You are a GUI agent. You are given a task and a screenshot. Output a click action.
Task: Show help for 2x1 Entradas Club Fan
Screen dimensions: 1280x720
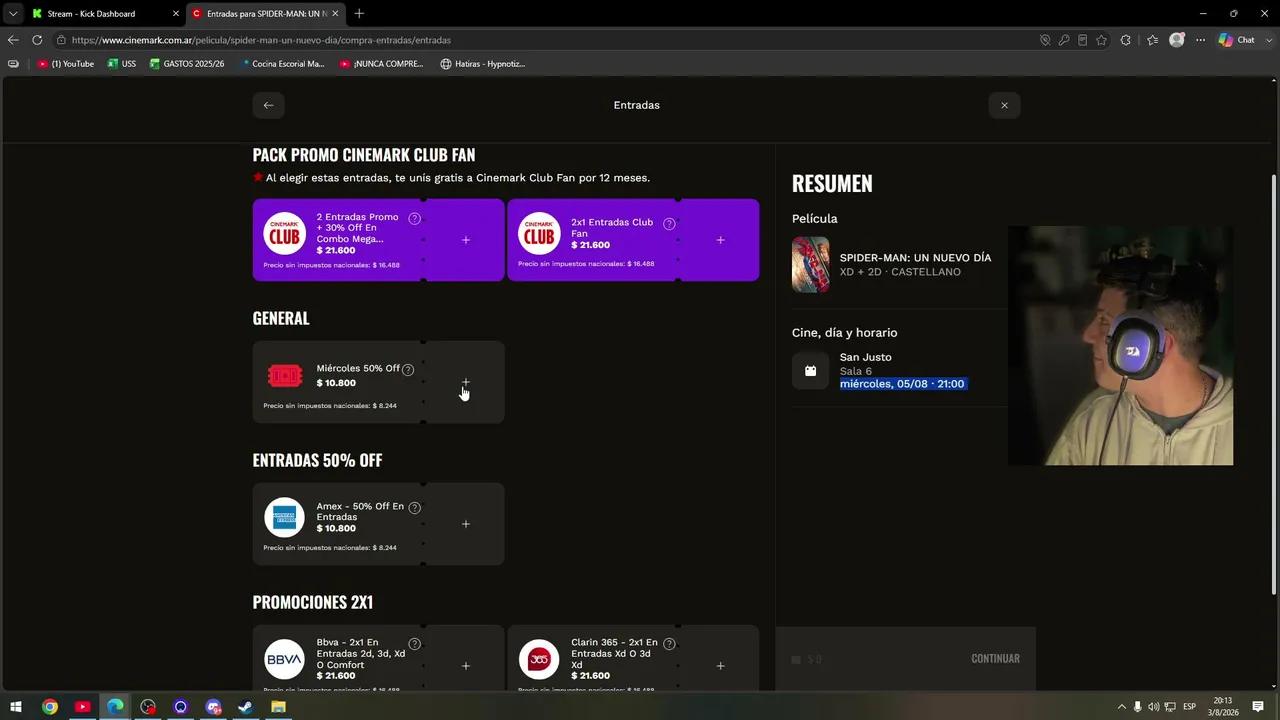point(669,224)
